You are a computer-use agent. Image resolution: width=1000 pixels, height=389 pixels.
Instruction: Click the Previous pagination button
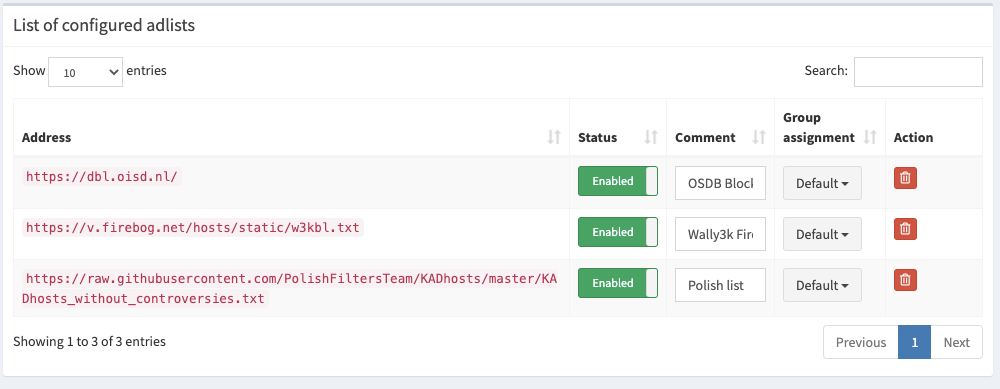click(x=861, y=342)
